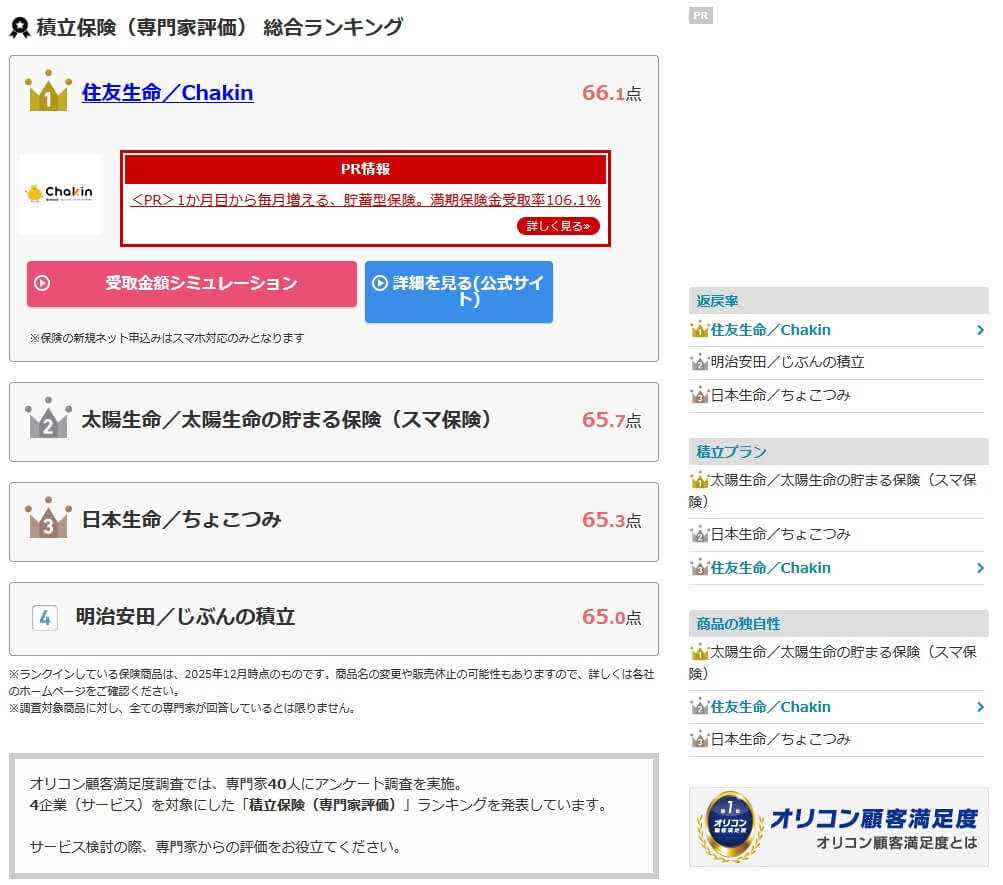The height and width of the screenshot is (885, 1003).
Task: Open the PR text link about 満期保険金受取率106.1%
Action: tap(365, 200)
